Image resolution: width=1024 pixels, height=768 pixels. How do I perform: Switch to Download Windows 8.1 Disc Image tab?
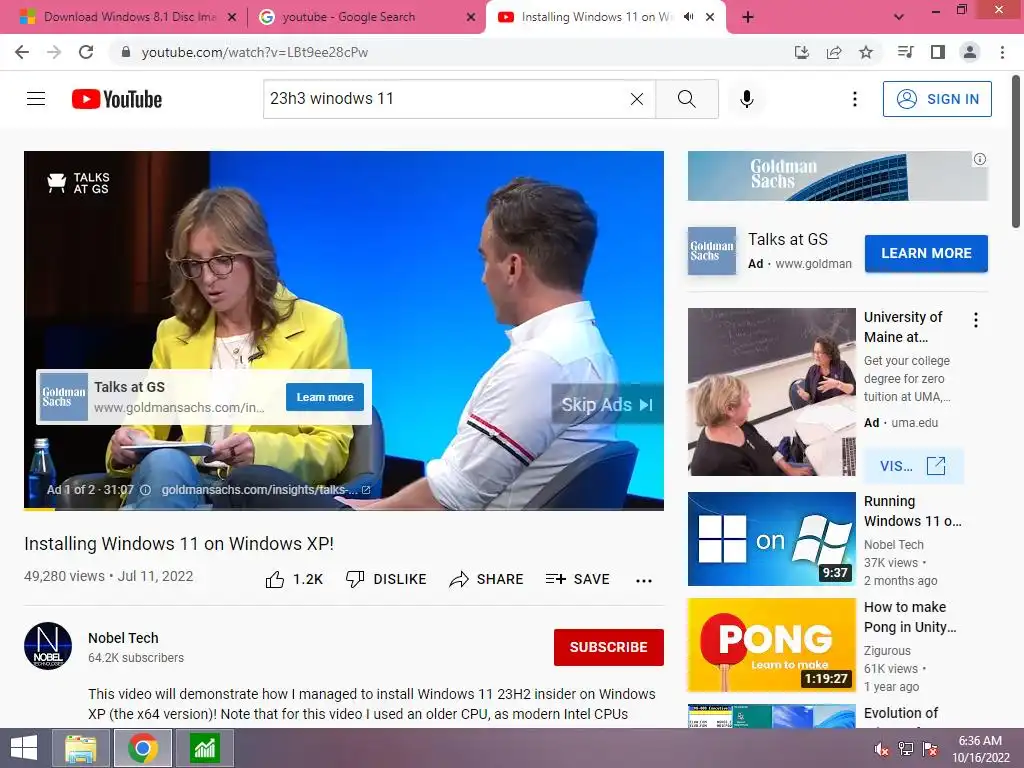click(x=129, y=17)
